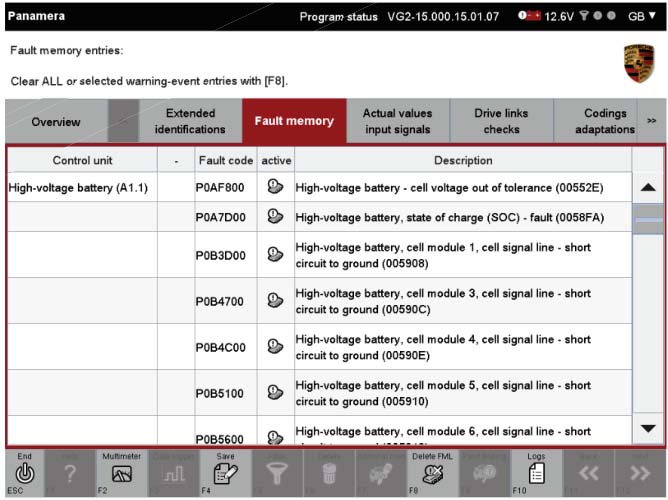Click the greyed Back double-arrow icon
The width and height of the screenshot is (668, 500).
(588, 473)
